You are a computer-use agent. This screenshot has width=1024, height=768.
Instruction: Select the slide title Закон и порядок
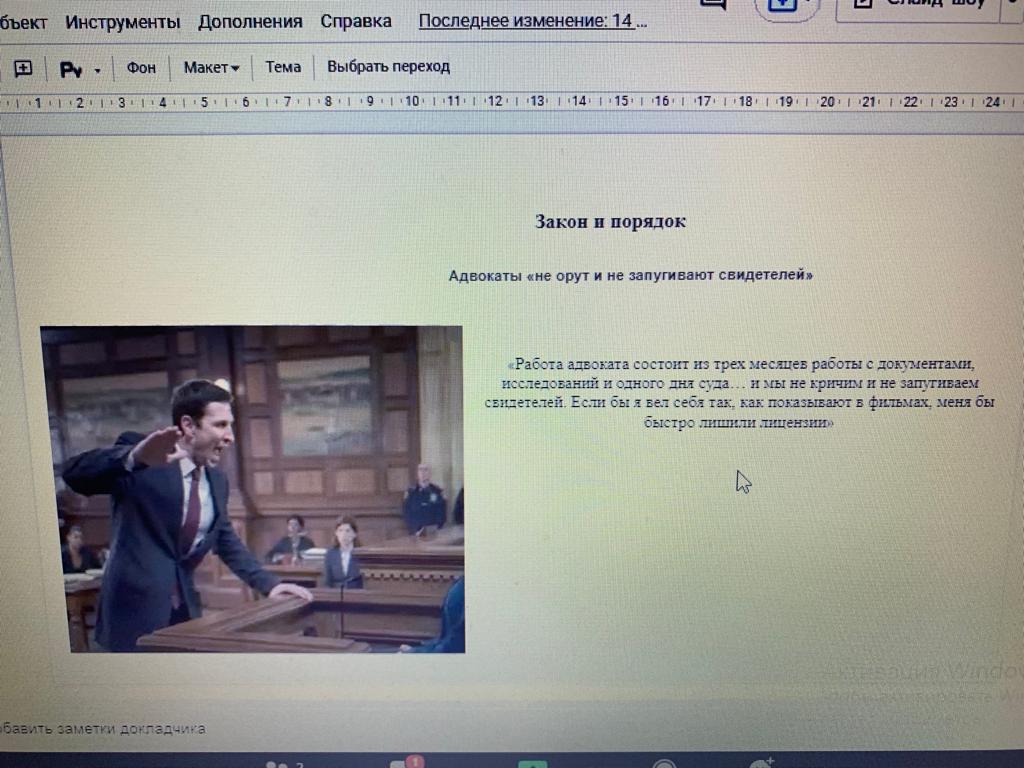[610, 222]
